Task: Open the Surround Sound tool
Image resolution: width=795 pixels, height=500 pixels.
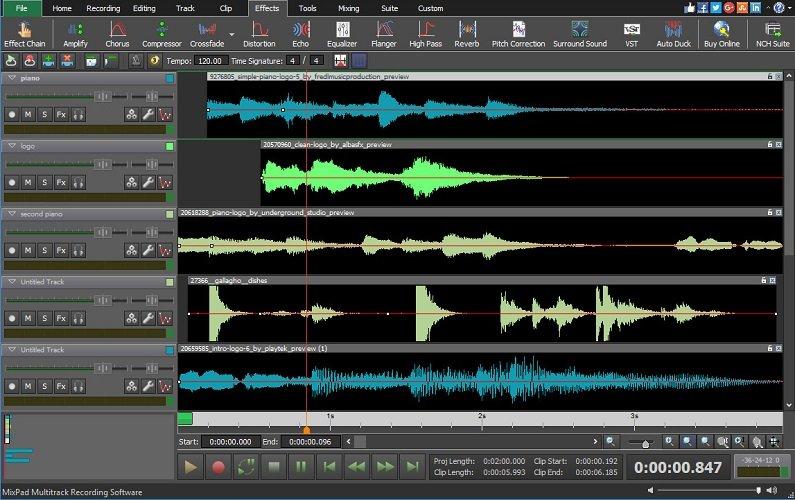Action: pos(580,34)
